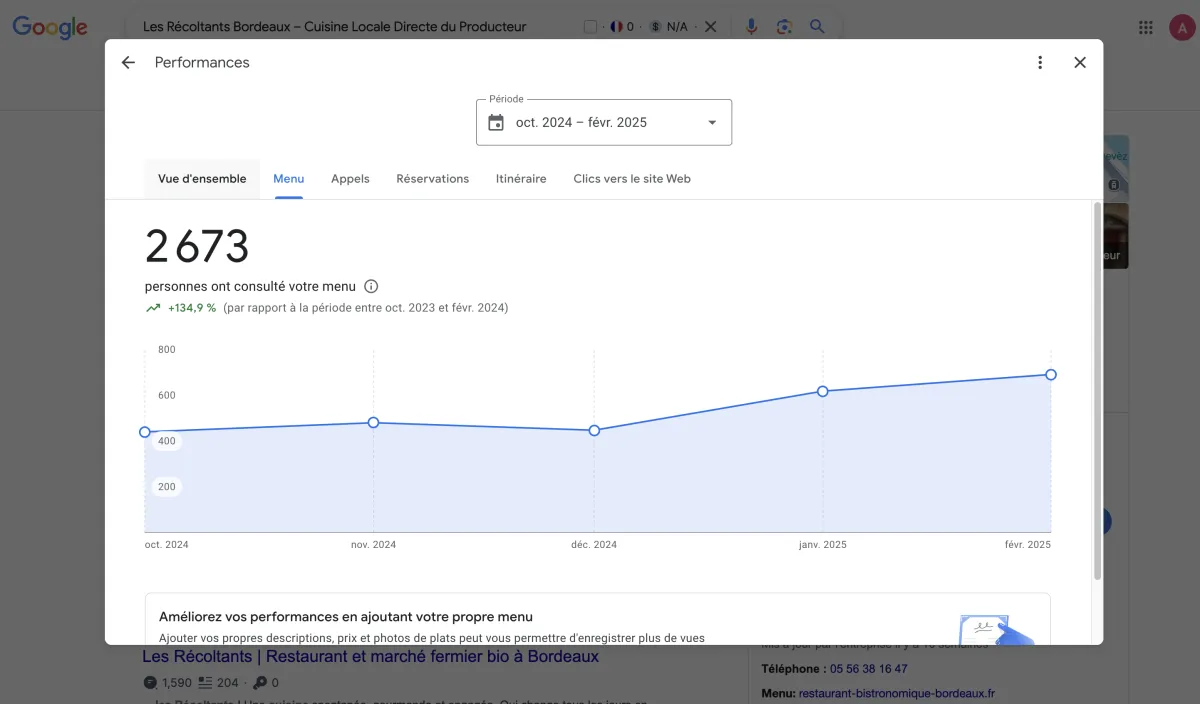1200x704 pixels.
Task: Open Les Récoltants restaurant search result link
Action: click(x=371, y=657)
